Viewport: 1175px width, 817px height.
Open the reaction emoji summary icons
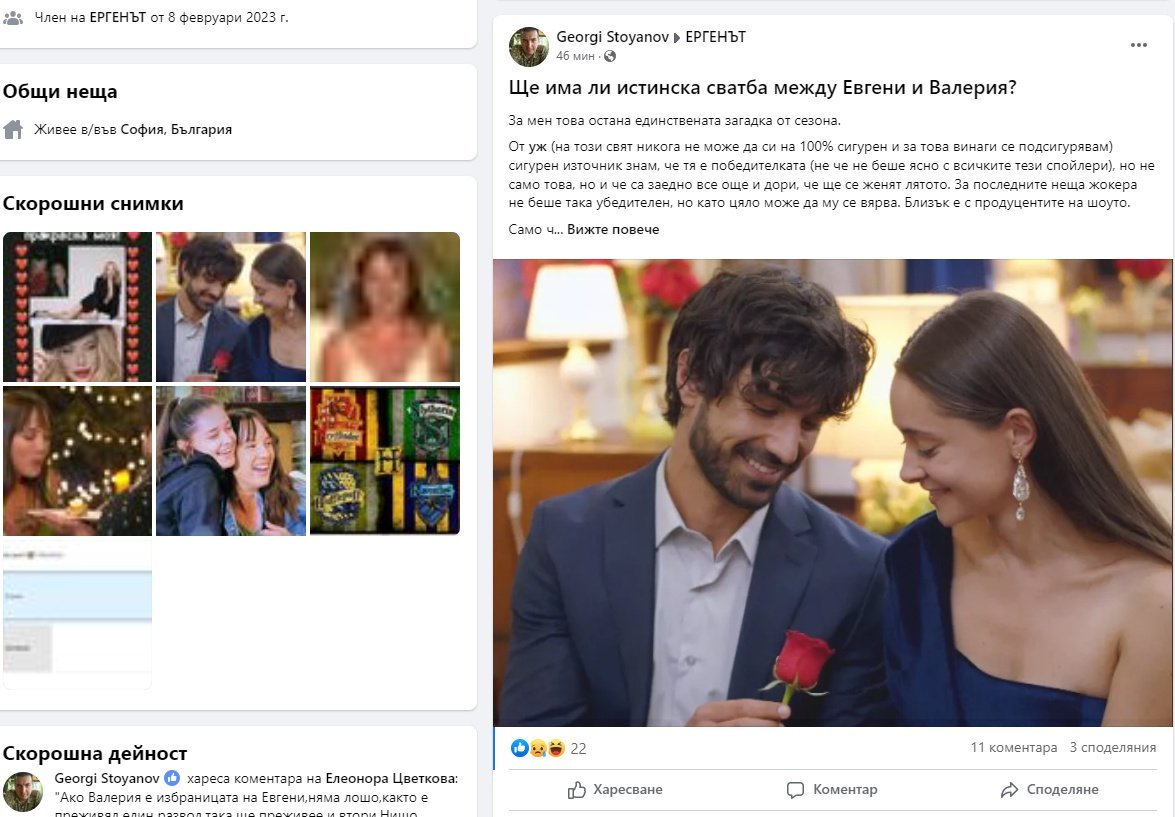[537, 748]
